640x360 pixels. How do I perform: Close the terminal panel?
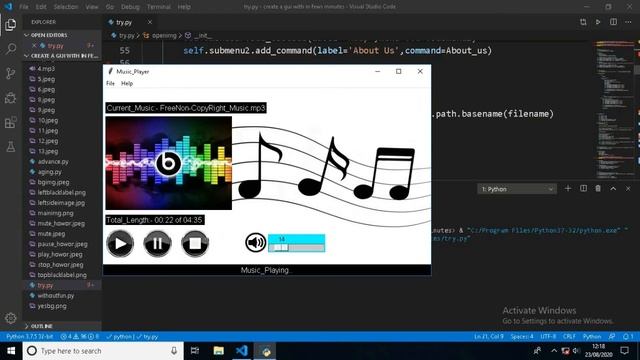click(628, 189)
